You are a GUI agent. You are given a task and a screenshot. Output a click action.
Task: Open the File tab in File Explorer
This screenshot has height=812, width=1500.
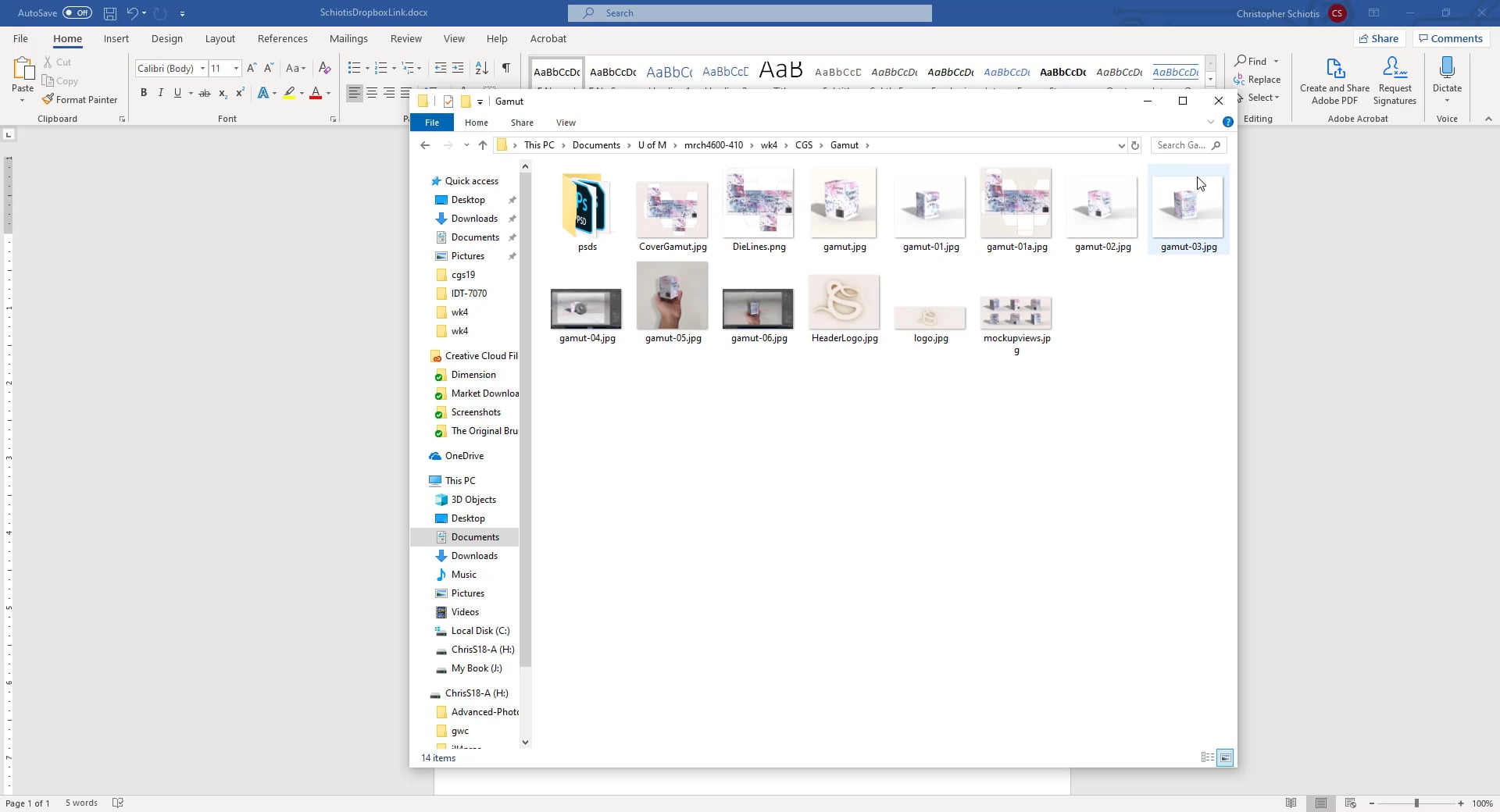coord(432,123)
